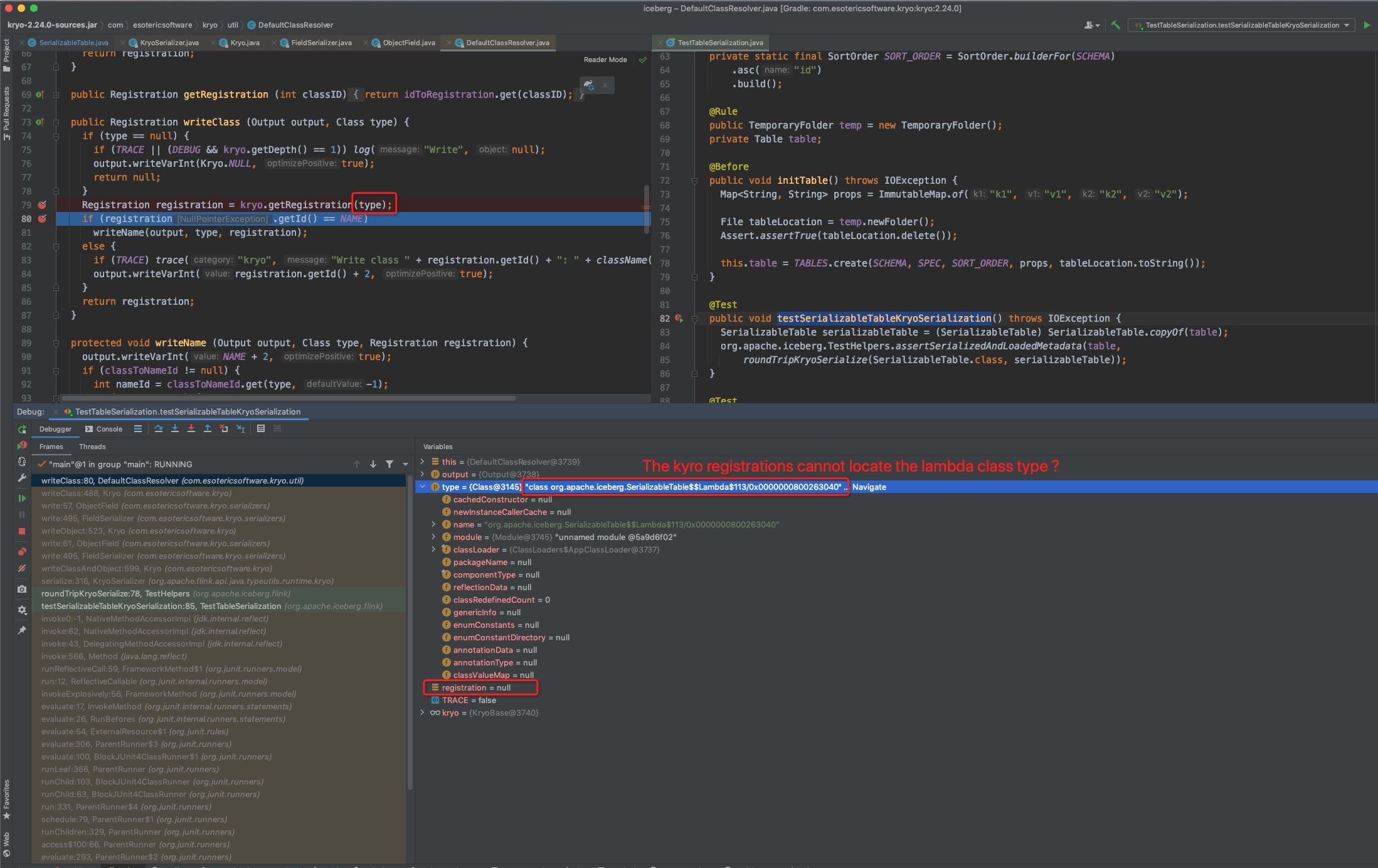Click the Step Into icon
The width and height of the screenshot is (1378, 868).
pyautogui.click(x=175, y=429)
